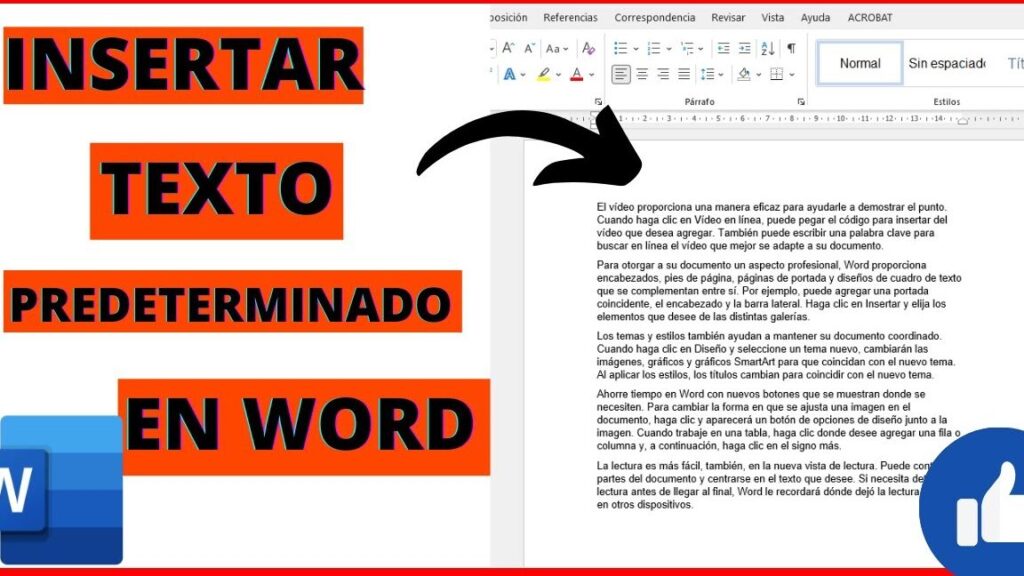Apply the Normal style

coord(859,63)
